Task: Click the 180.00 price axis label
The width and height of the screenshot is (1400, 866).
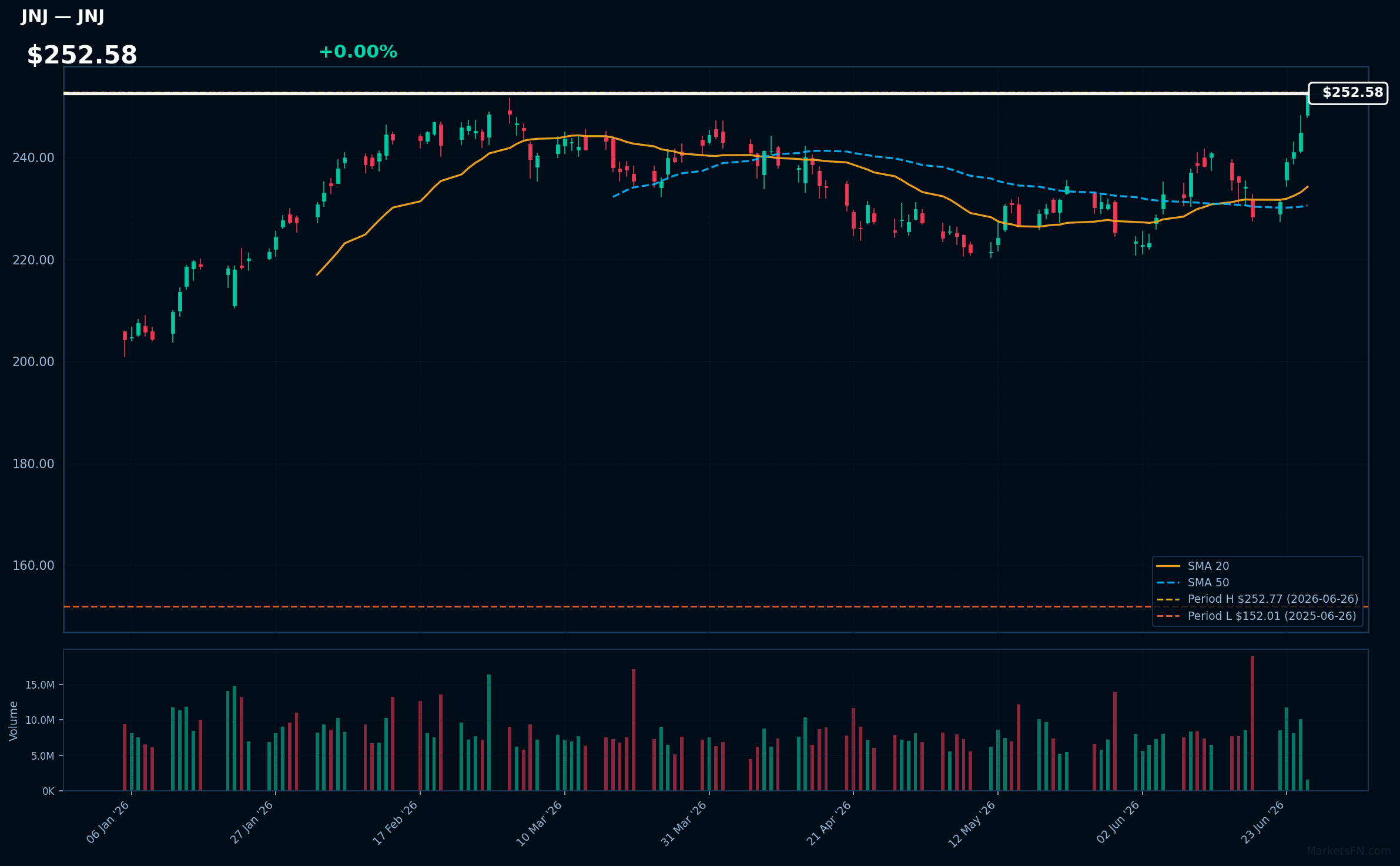Action: 34,464
